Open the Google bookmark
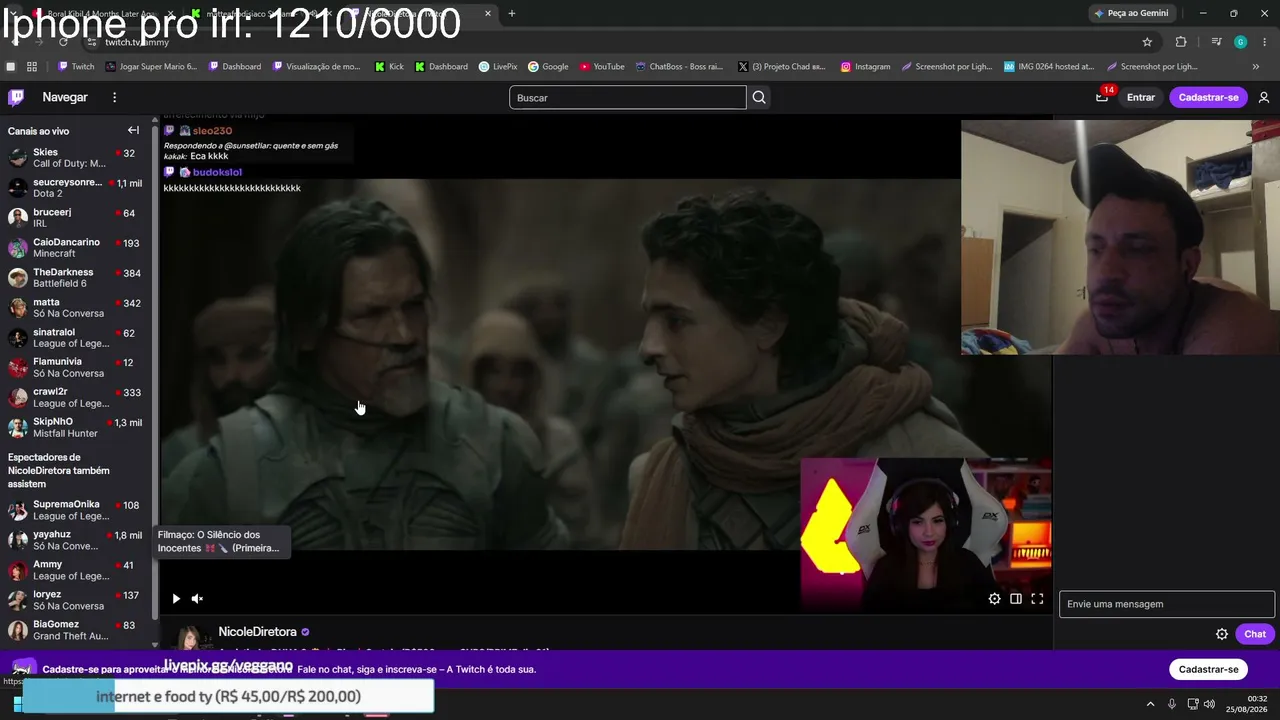 pyautogui.click(x=548, y=67)
